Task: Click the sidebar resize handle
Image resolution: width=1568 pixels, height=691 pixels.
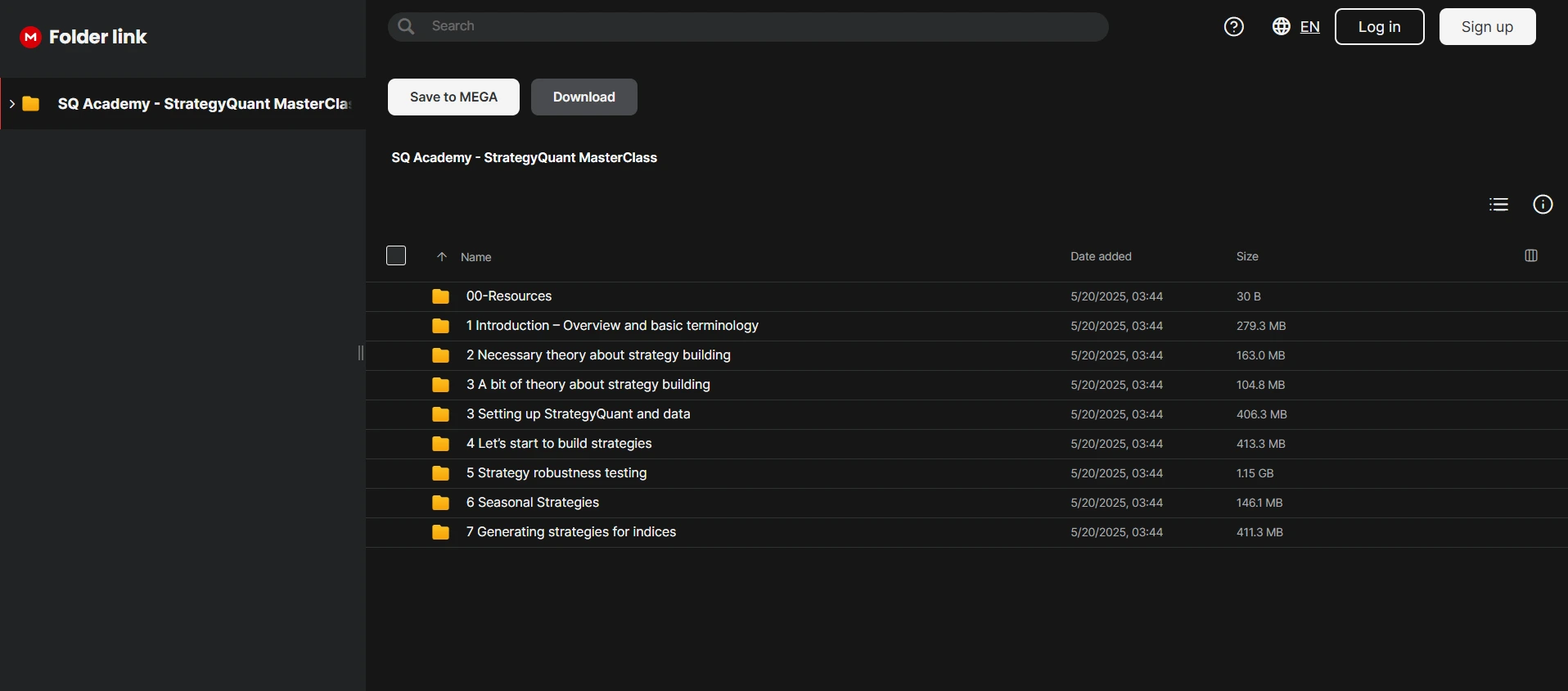Action: 361,353
